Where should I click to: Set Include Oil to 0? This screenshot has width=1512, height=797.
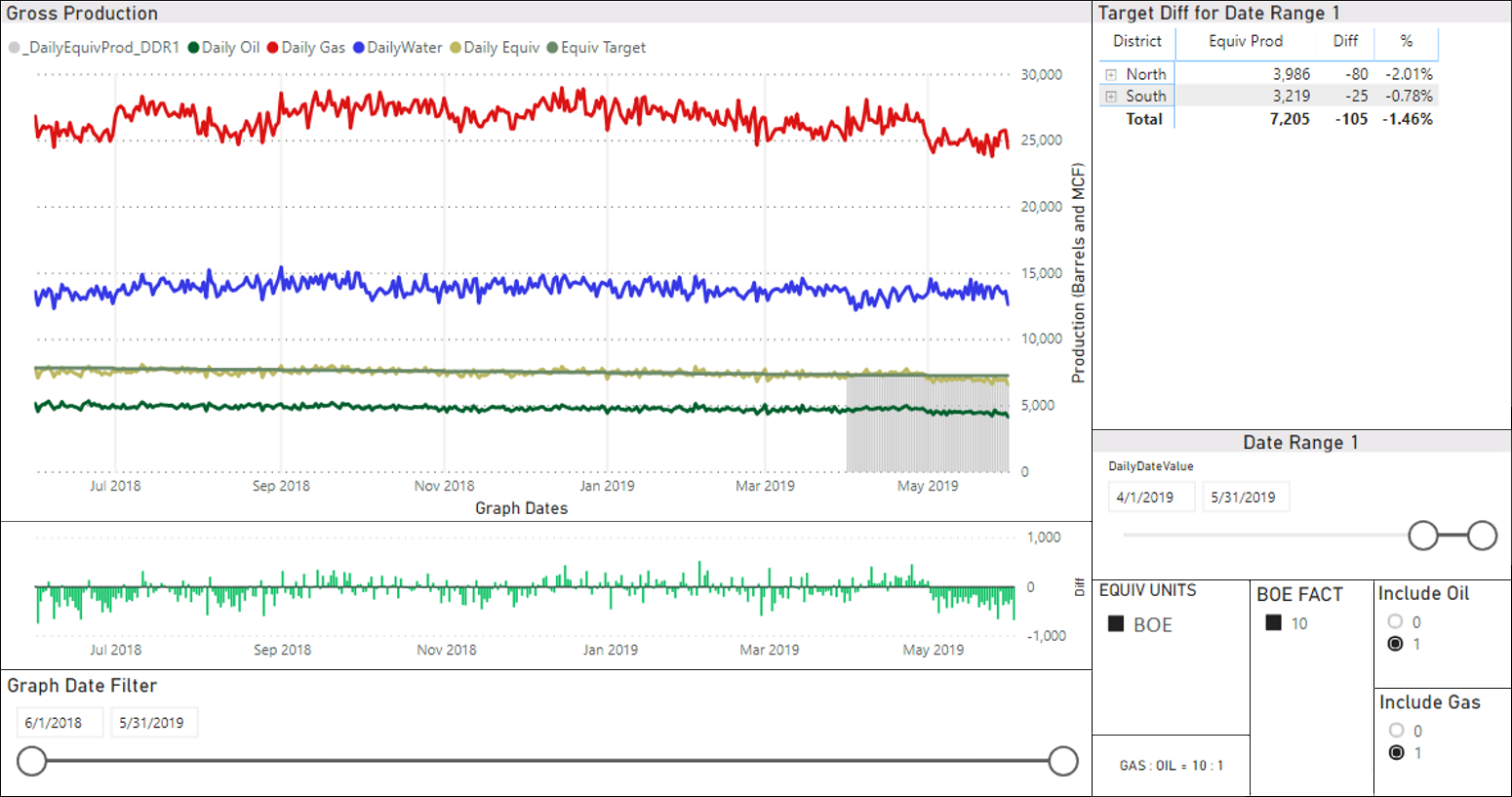coord(1395,621)
